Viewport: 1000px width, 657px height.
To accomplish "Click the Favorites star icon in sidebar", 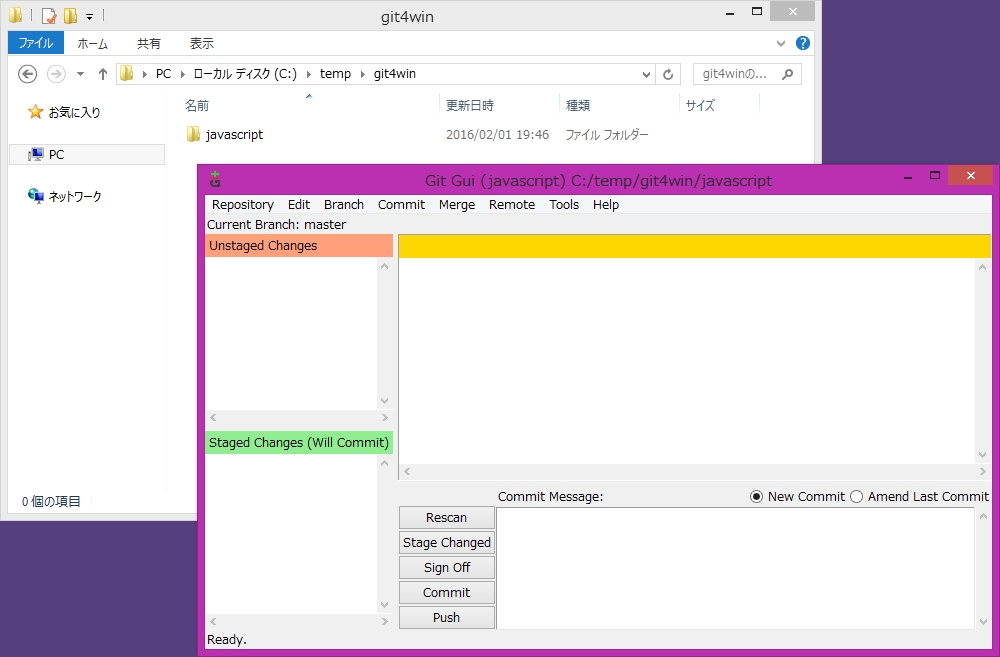I will click(36, 112).
